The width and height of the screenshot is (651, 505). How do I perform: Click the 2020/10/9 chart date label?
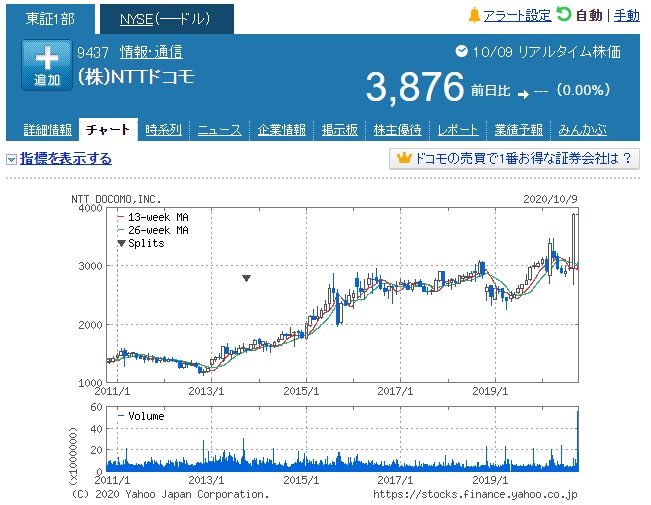pos(550,199)
